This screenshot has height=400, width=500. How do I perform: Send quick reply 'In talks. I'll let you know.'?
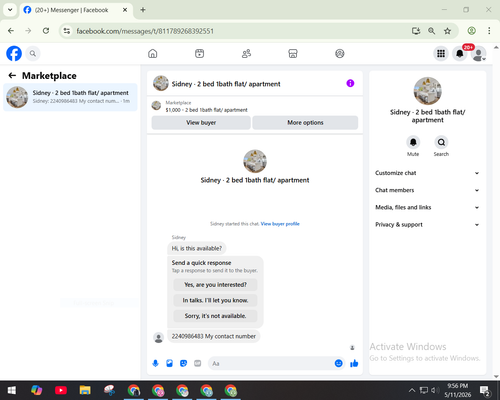215,300
